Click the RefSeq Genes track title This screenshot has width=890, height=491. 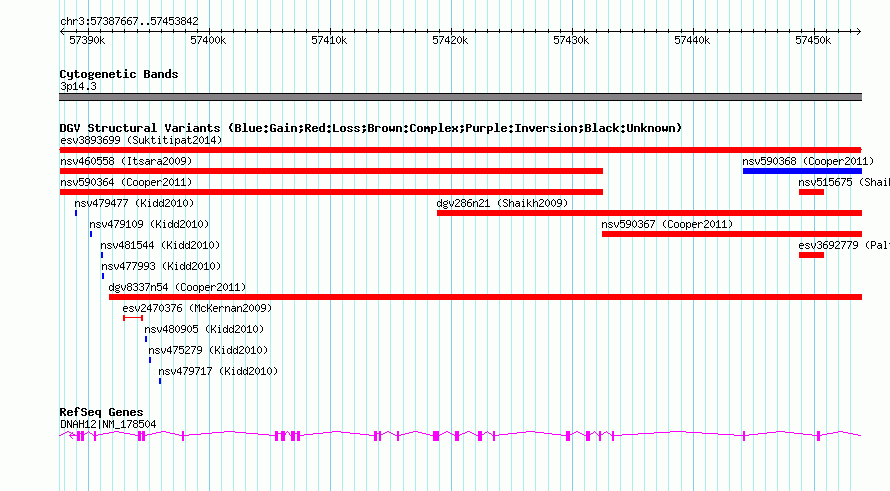point(101,412)
